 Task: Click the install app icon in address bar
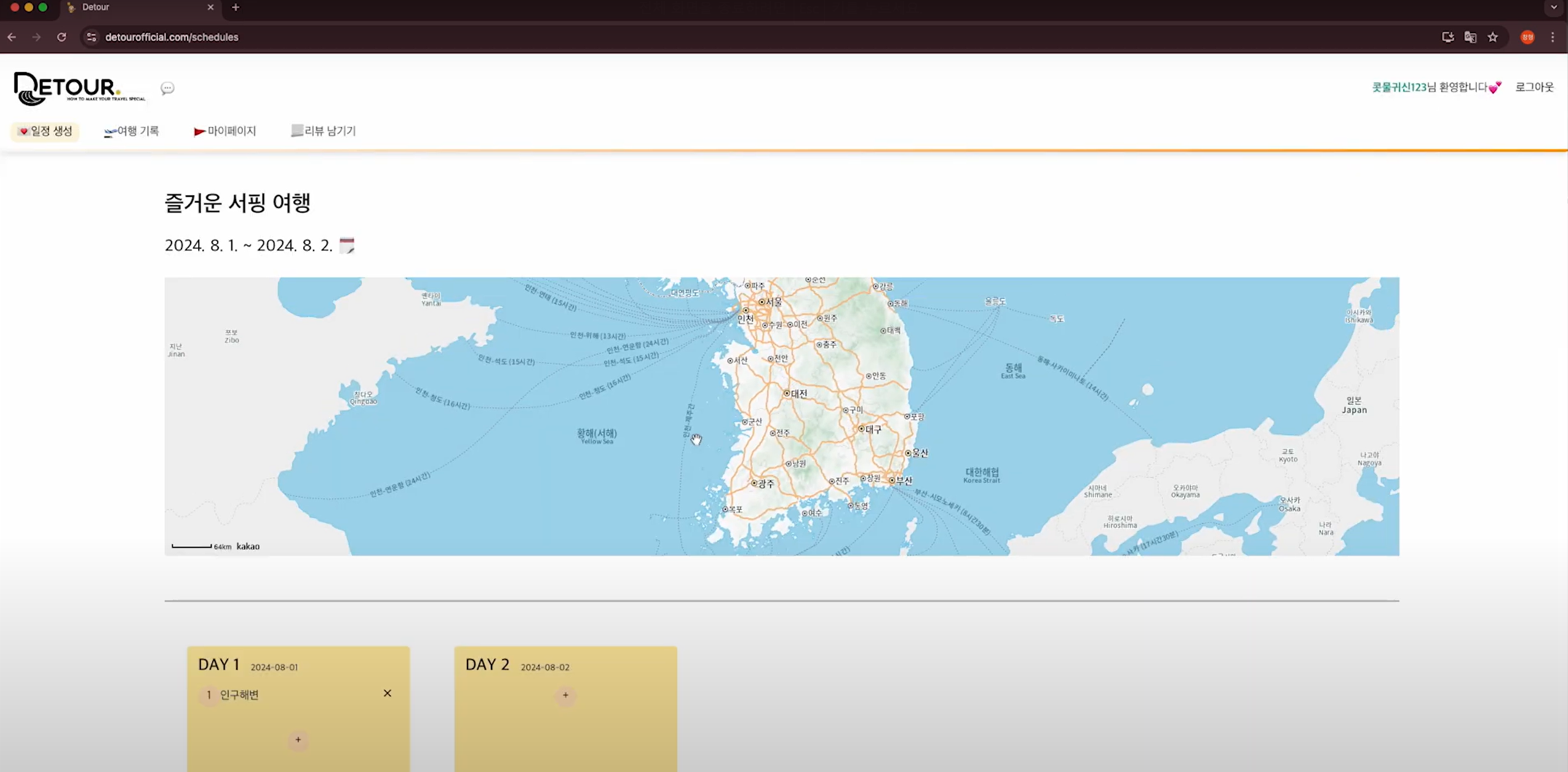click(1448, 37)
